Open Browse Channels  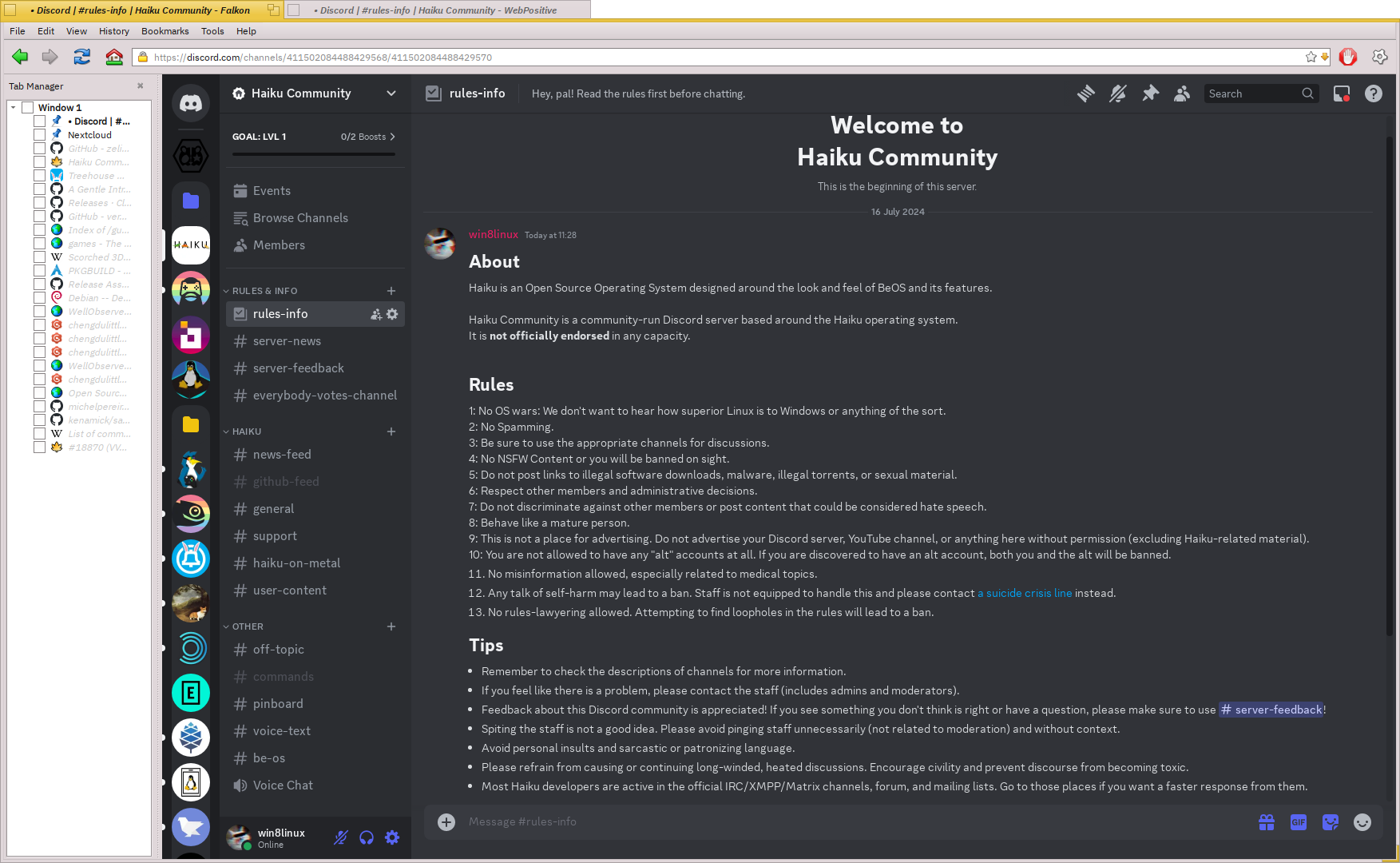pyautogui.click(x=315, y=218)
